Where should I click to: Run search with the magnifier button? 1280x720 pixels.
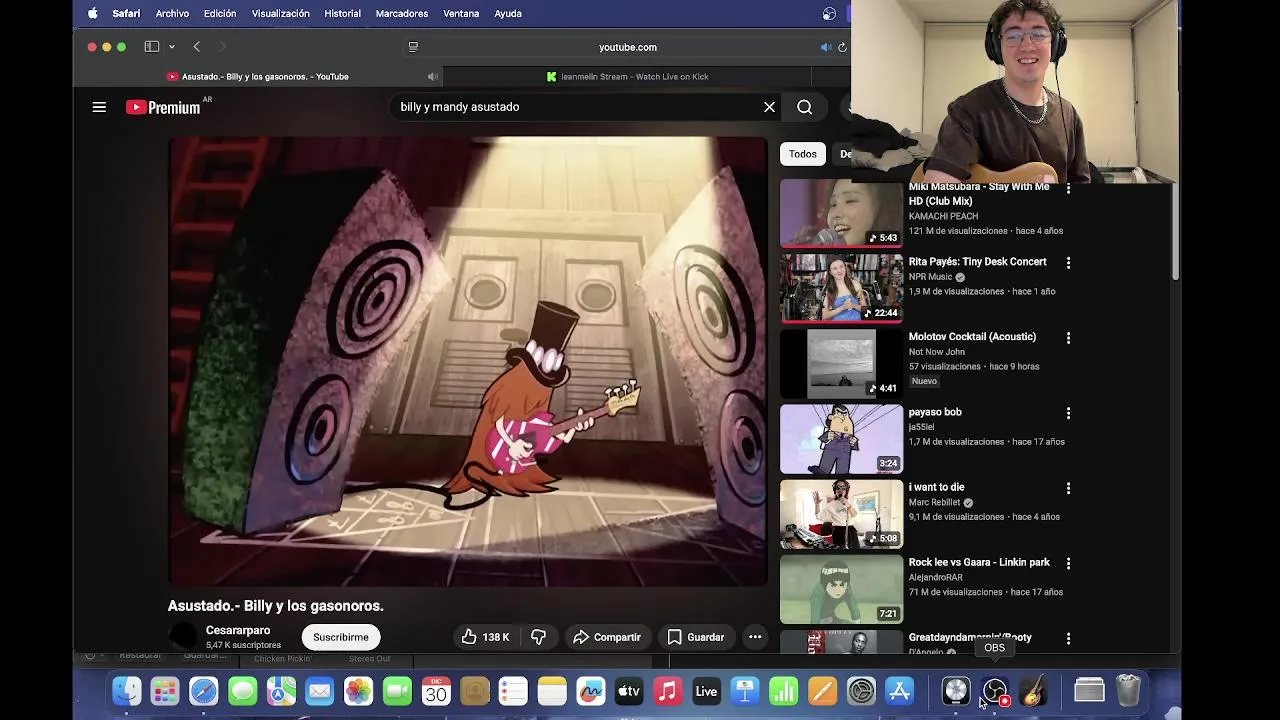804,107
